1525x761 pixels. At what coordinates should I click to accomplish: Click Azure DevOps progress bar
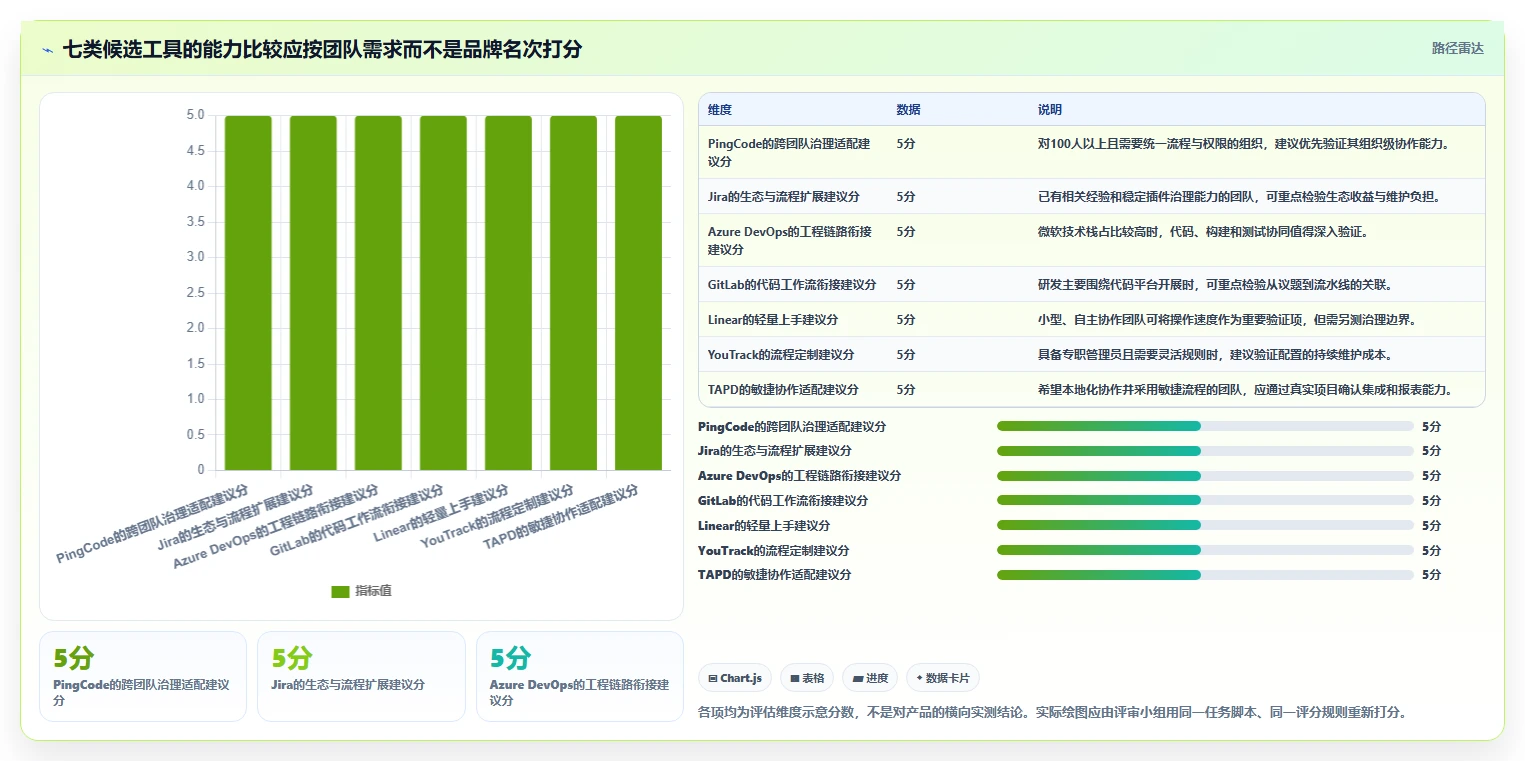coord(1205,476)
